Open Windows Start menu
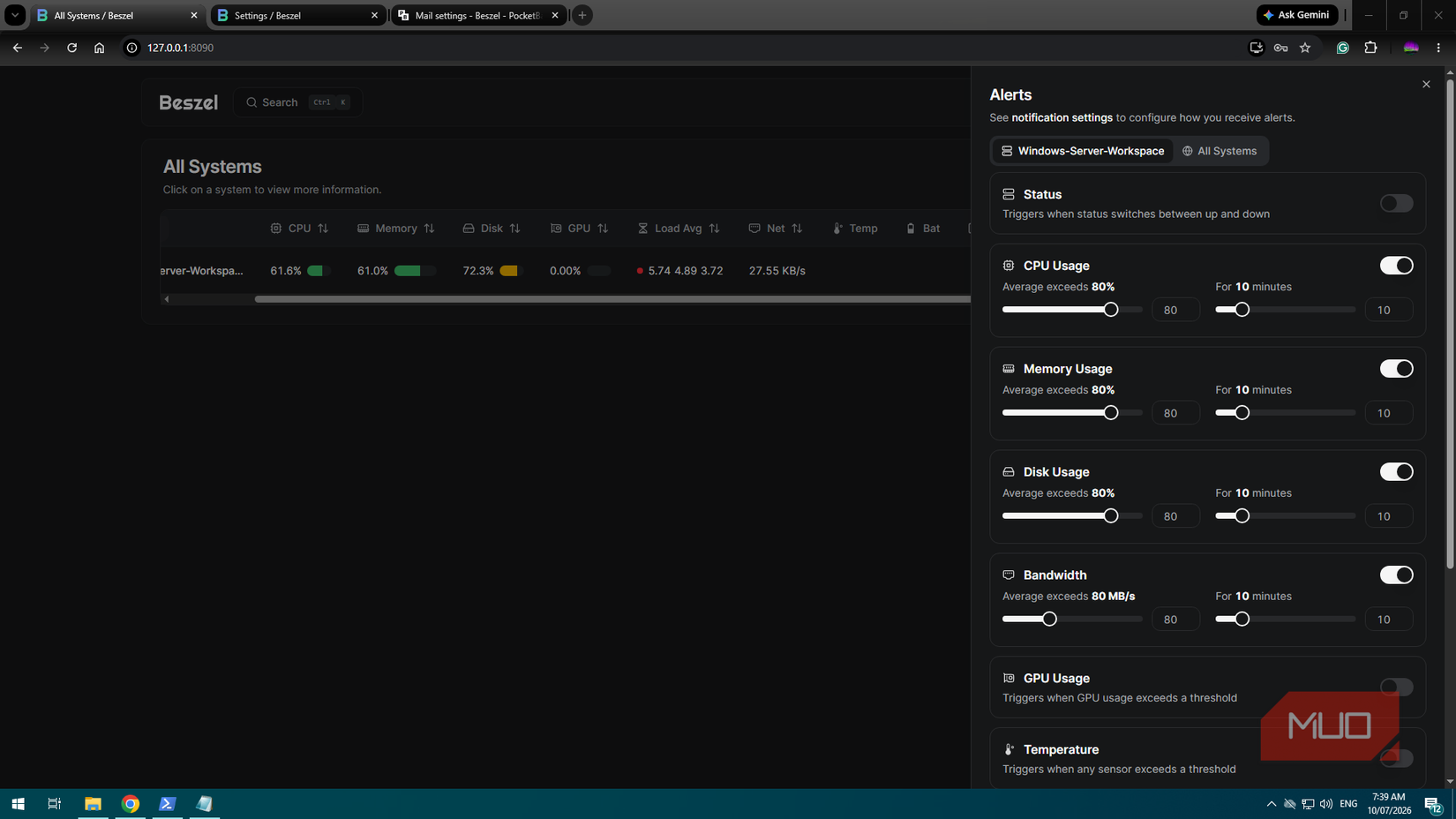1456x819 pixels. 18,803
